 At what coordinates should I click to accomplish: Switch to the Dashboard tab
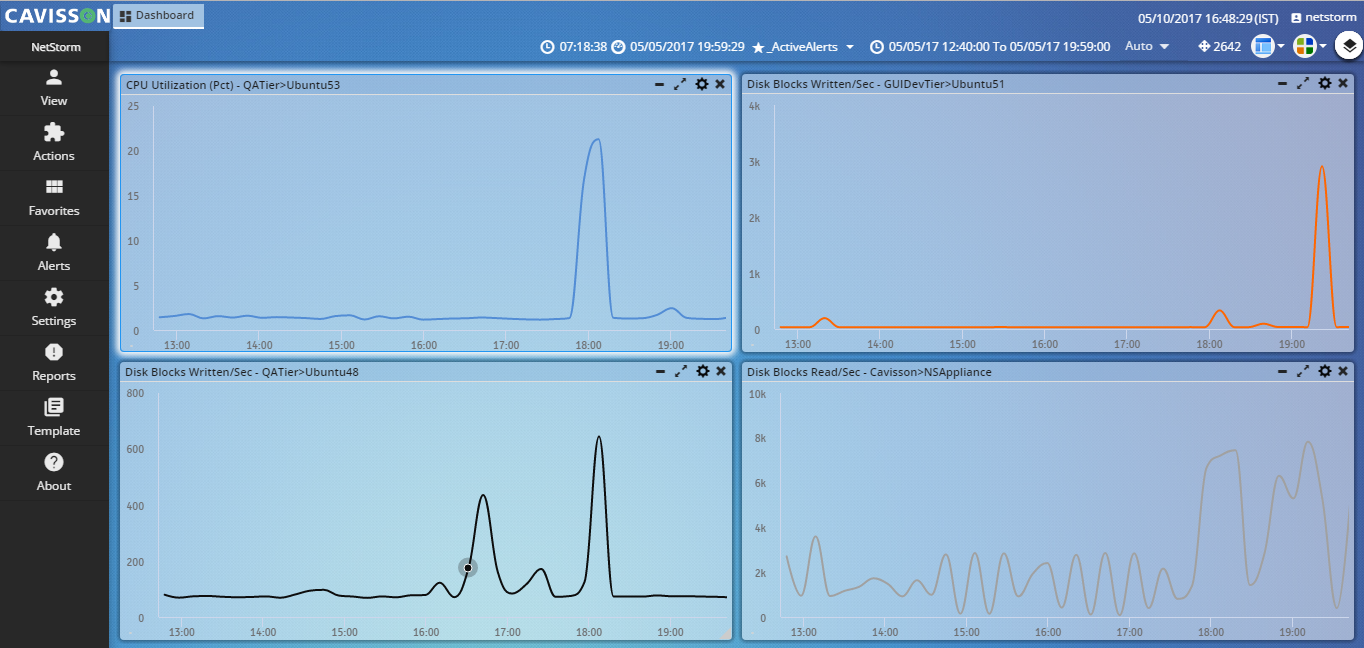(x=158, y=16)
